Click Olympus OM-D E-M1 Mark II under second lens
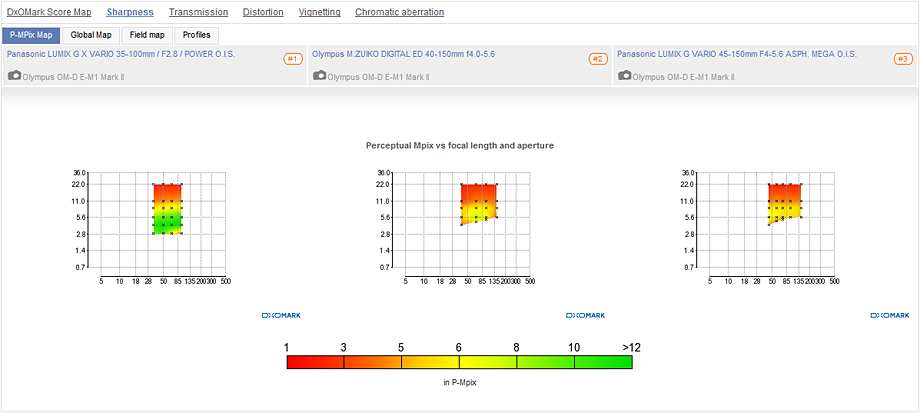 coord(379,77)
